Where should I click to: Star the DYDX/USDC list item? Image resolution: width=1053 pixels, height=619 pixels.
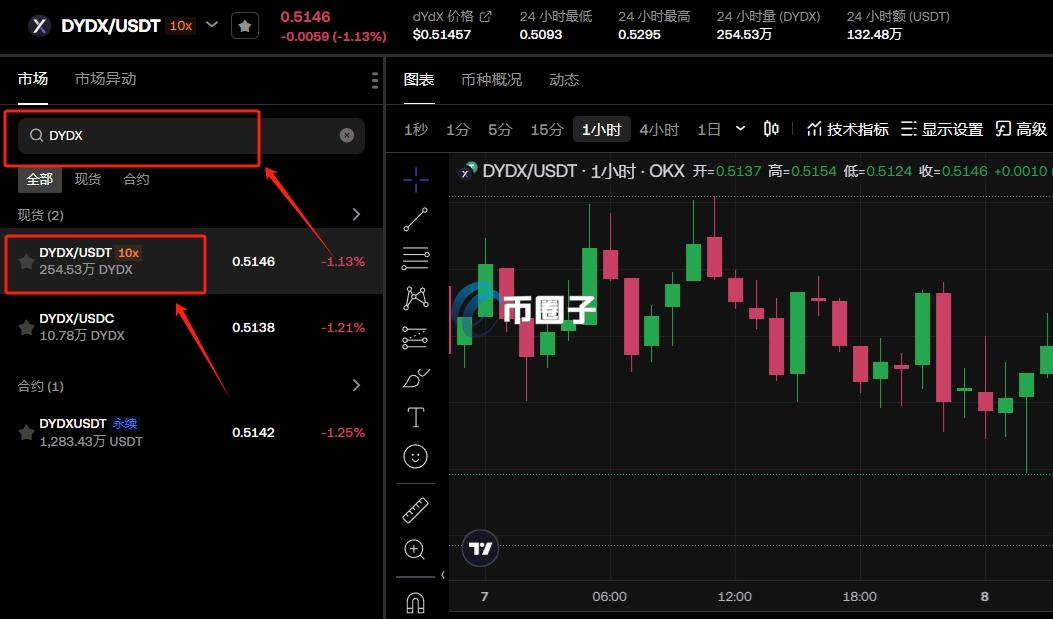26,327
